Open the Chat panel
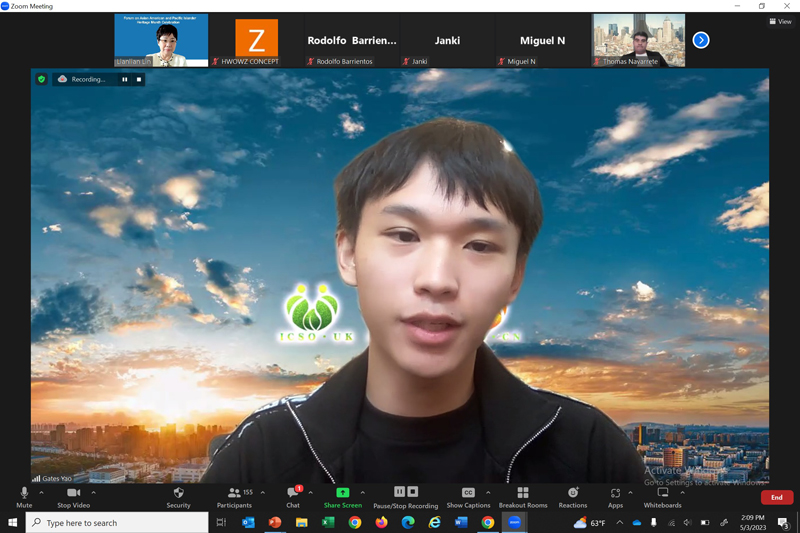 point(293,497)
